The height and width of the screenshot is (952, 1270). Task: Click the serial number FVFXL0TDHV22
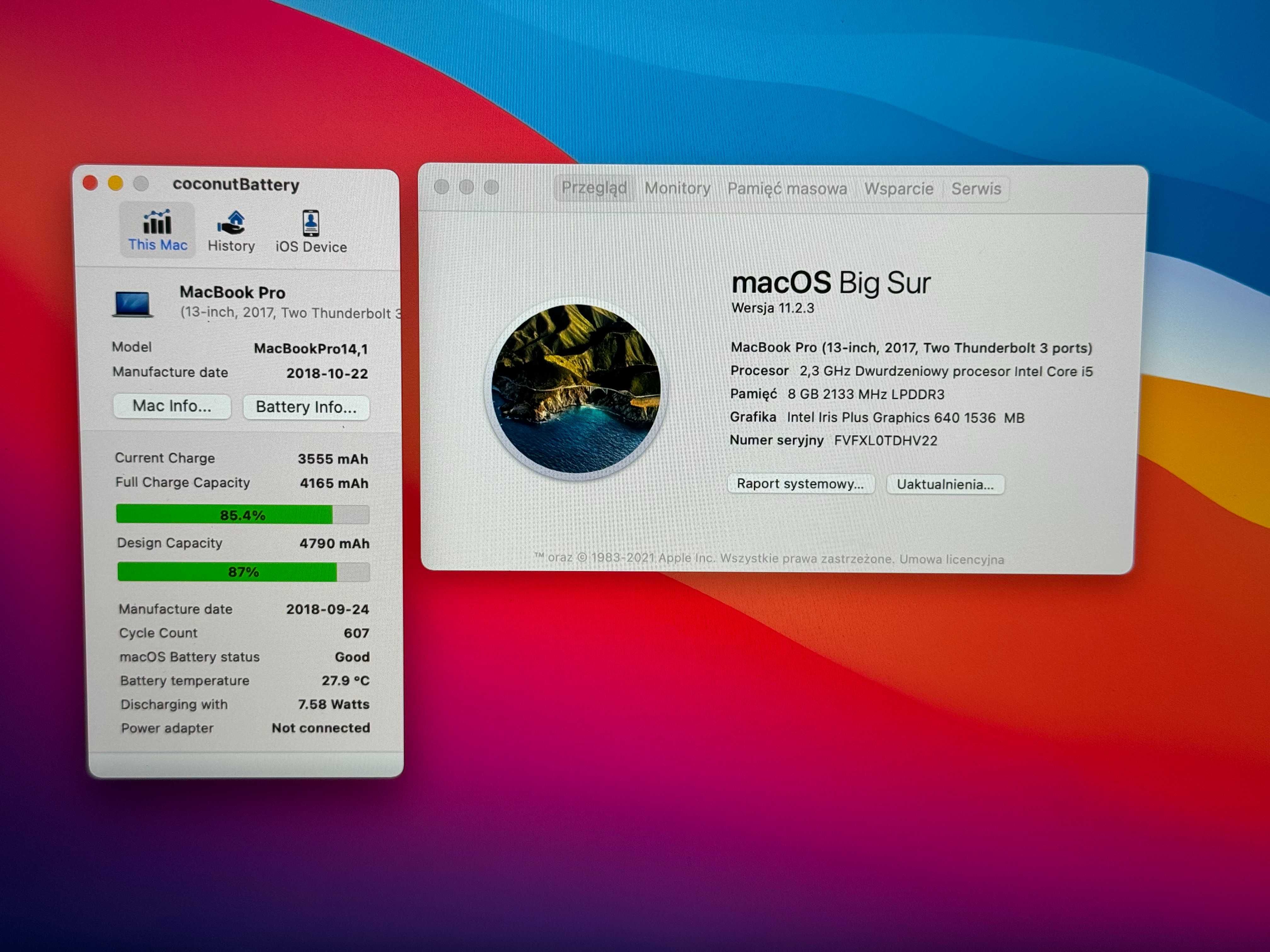coord(885,441)
